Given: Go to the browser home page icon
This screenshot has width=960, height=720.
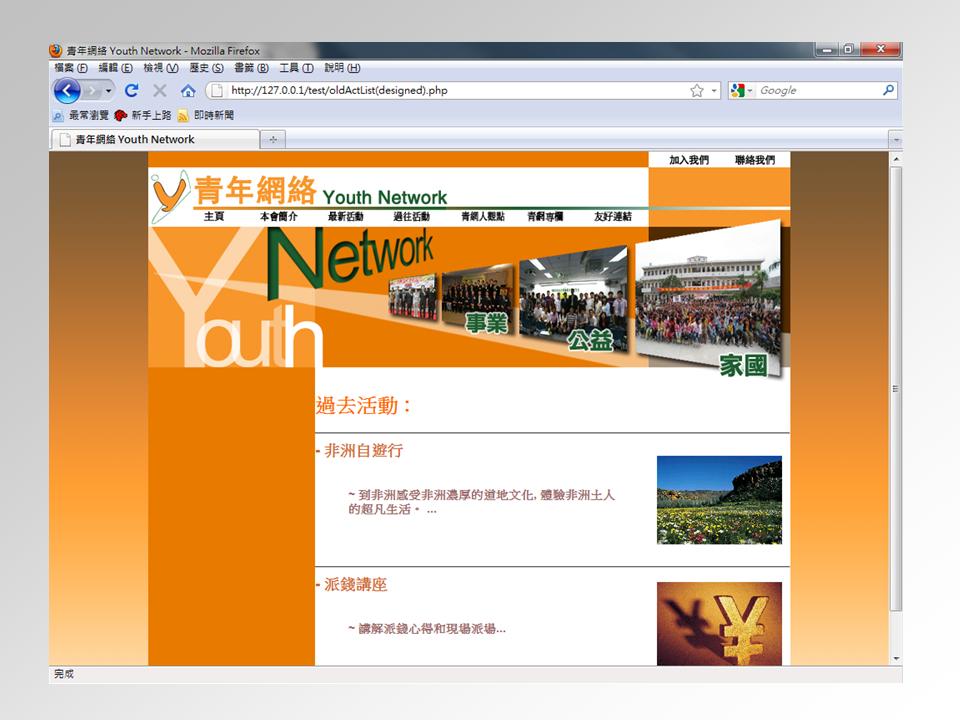Looking at the screenshot, I should click(188, 91).
